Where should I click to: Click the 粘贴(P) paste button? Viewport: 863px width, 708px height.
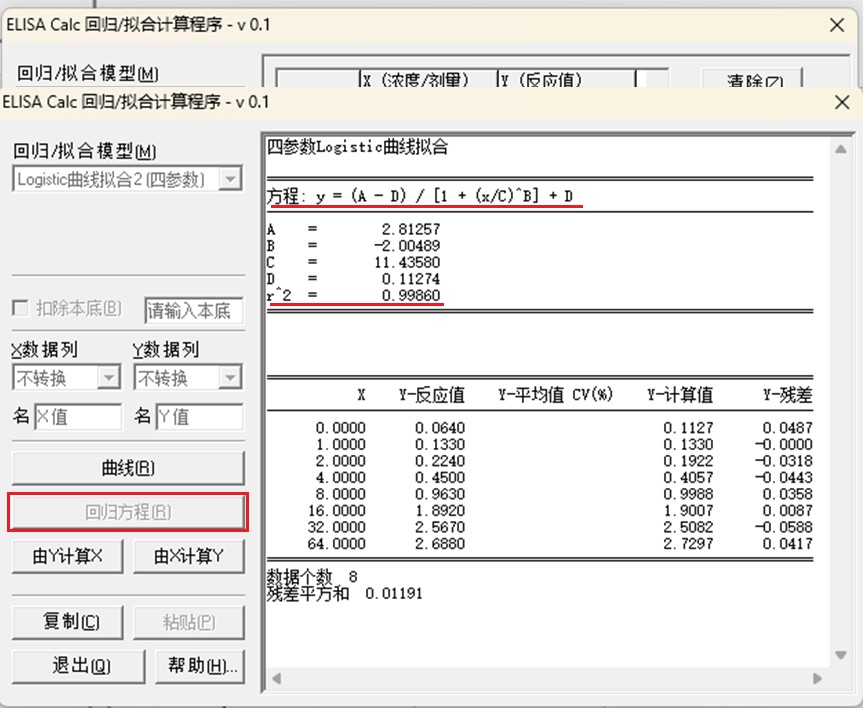click(188, 622)
